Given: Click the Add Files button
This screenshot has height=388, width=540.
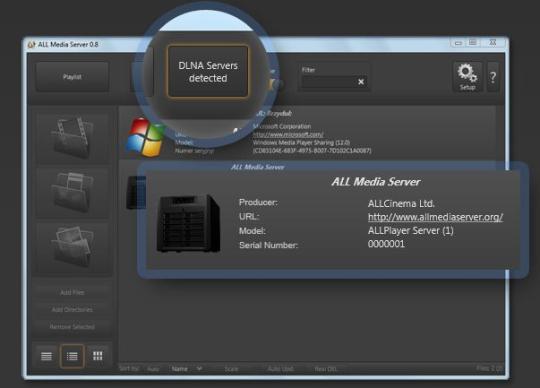Looking at the screenshot, I should tap(72, 292).
